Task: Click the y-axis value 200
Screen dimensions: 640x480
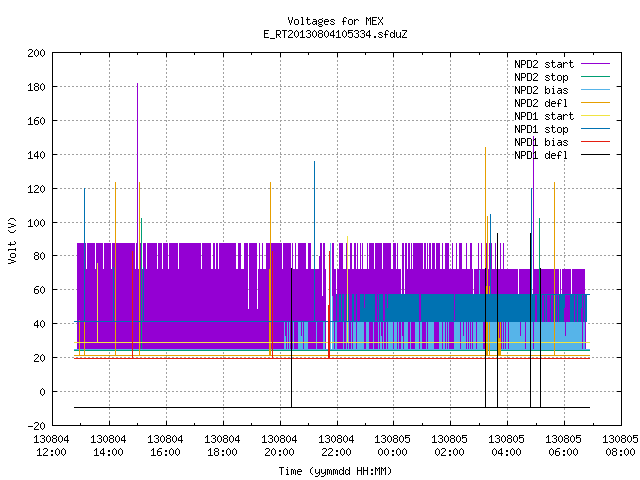Action: pos(36,53)
